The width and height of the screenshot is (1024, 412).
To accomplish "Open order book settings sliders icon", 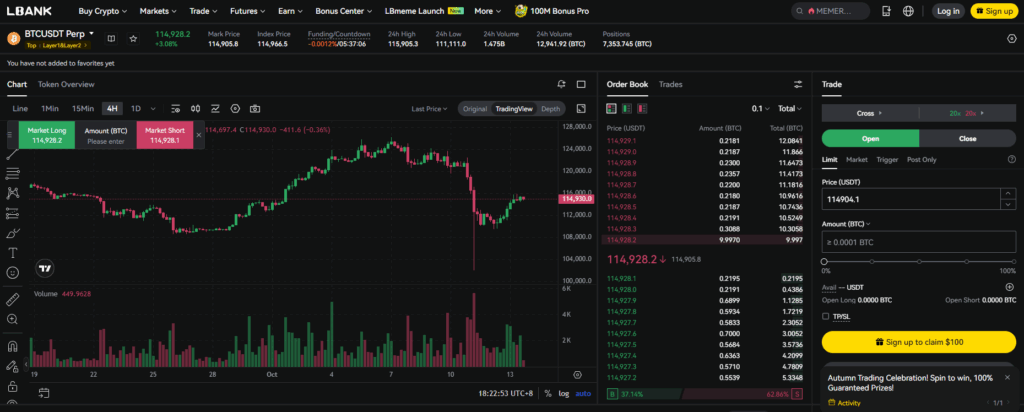I will (798, 85).
